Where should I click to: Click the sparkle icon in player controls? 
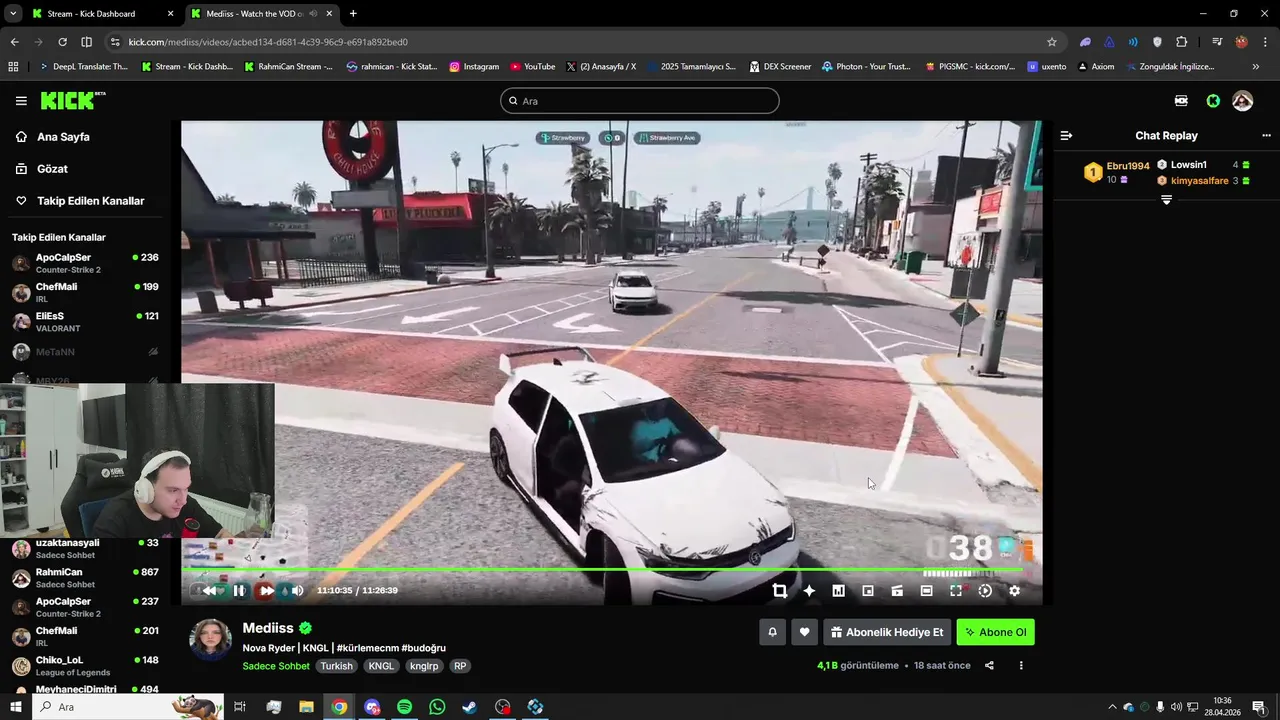[809, 591]
